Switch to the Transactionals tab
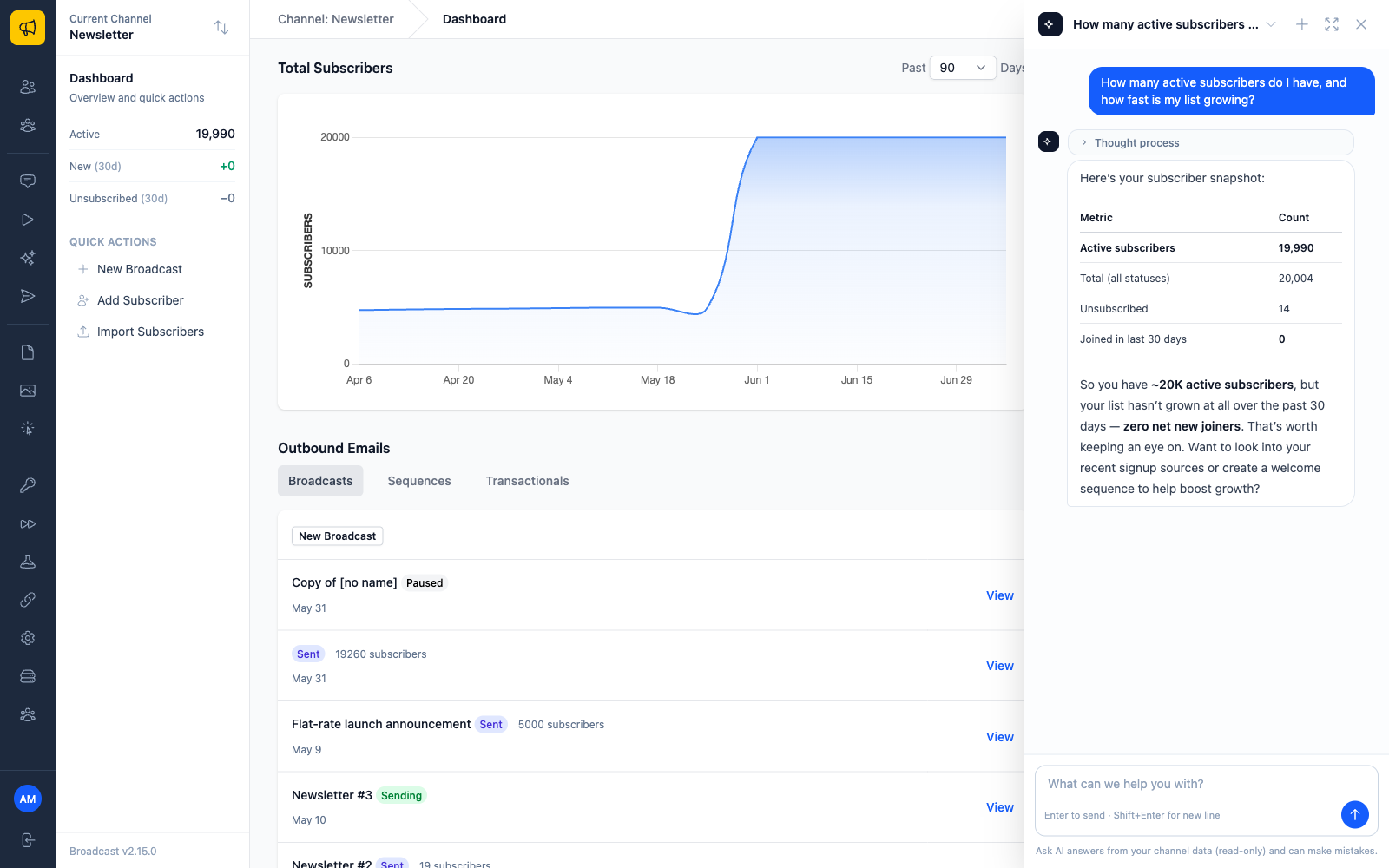 click(527, 481)
